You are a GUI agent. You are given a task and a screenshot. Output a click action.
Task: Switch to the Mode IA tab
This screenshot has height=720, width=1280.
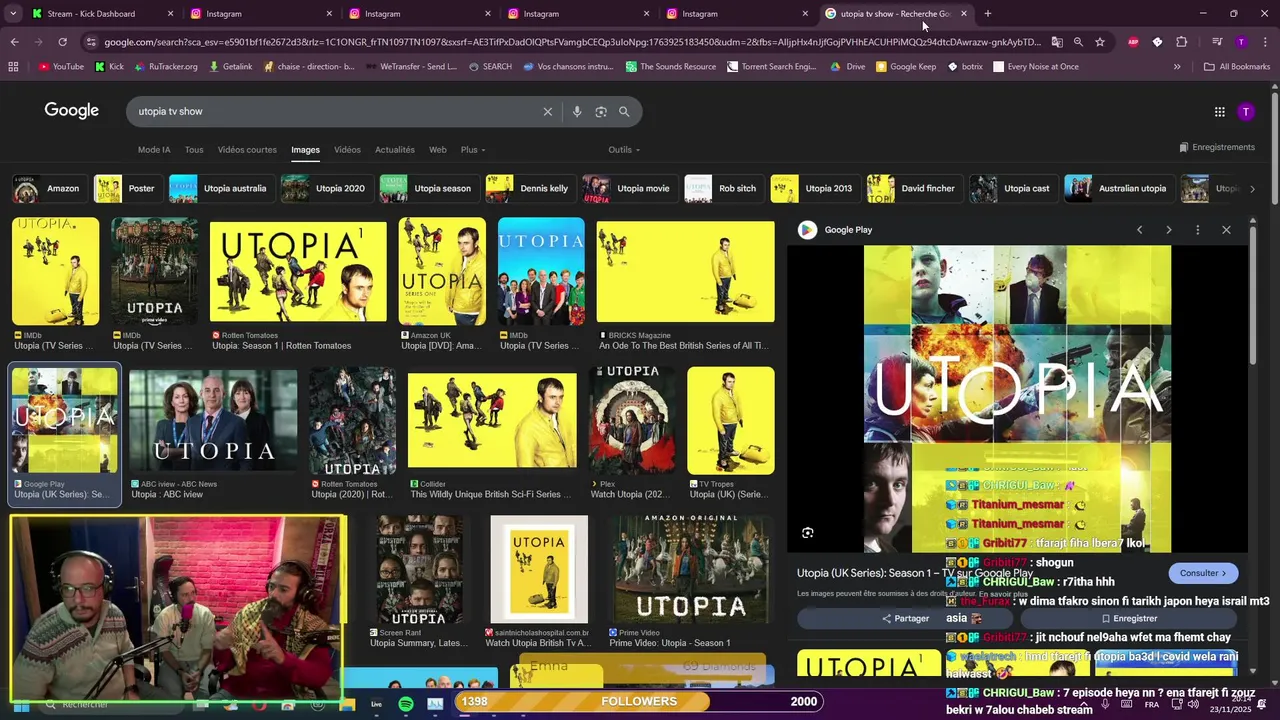(154, 150)
